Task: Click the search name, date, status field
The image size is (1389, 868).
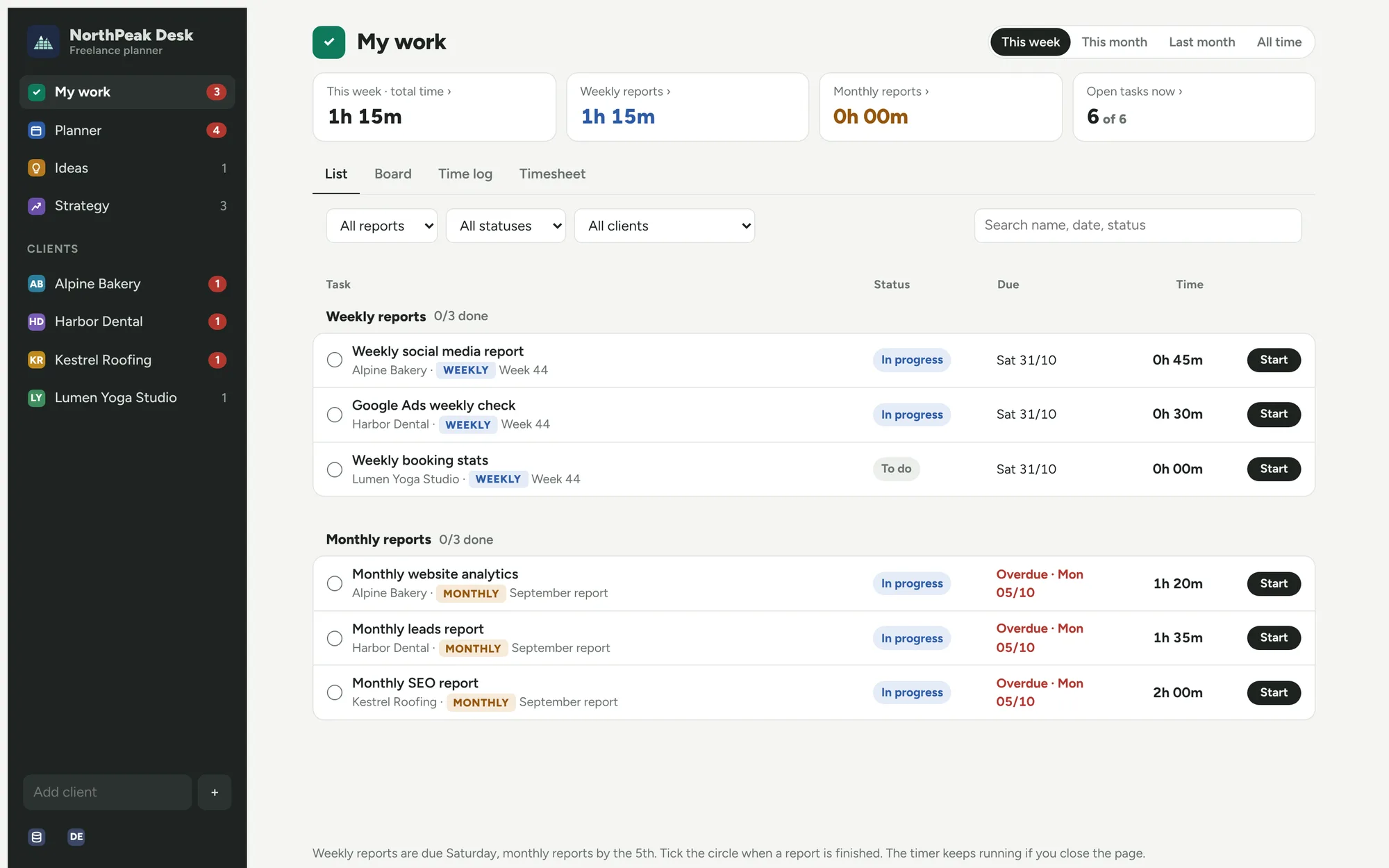Action: [x=1138, y=226]
